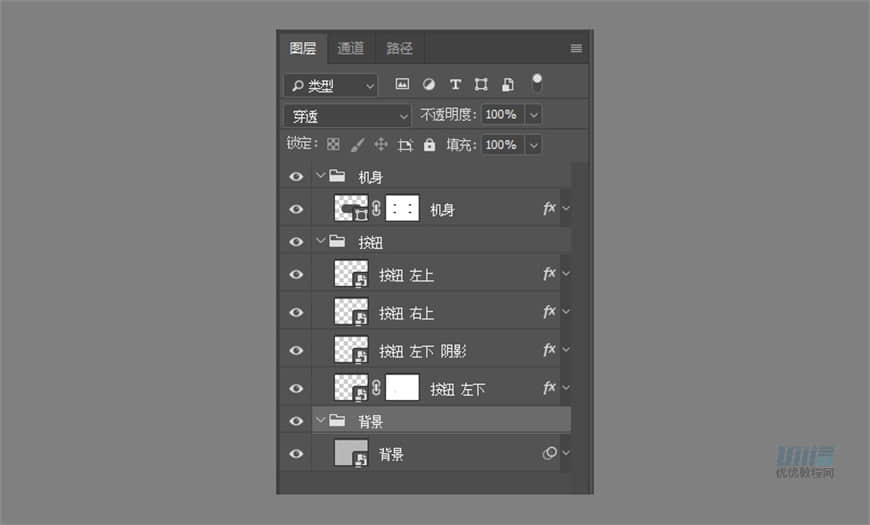This screenshot has height=525, width=870.
Task: Collapse the 按钮 group chevron
Action: [x=320, y=241]
